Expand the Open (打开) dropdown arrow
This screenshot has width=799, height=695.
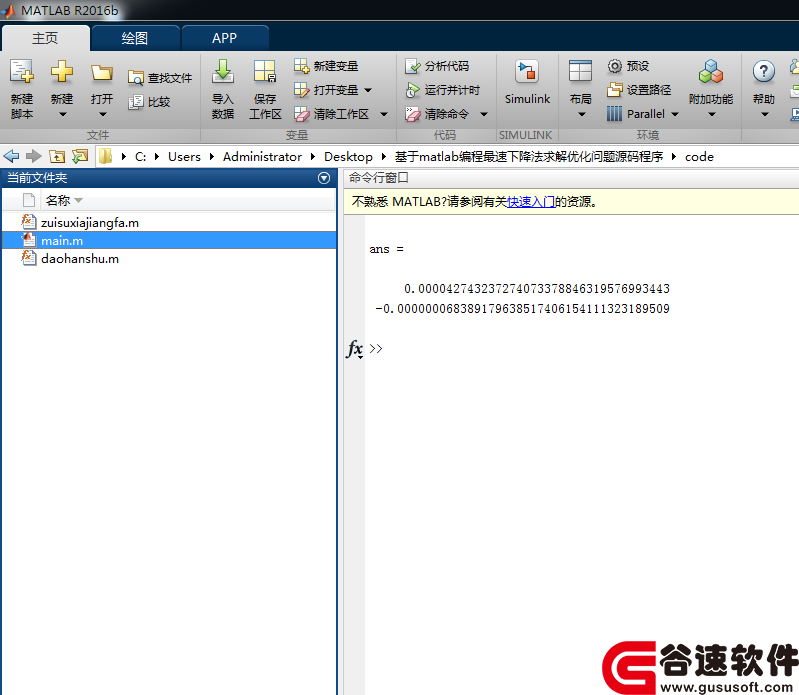[102, 115]
